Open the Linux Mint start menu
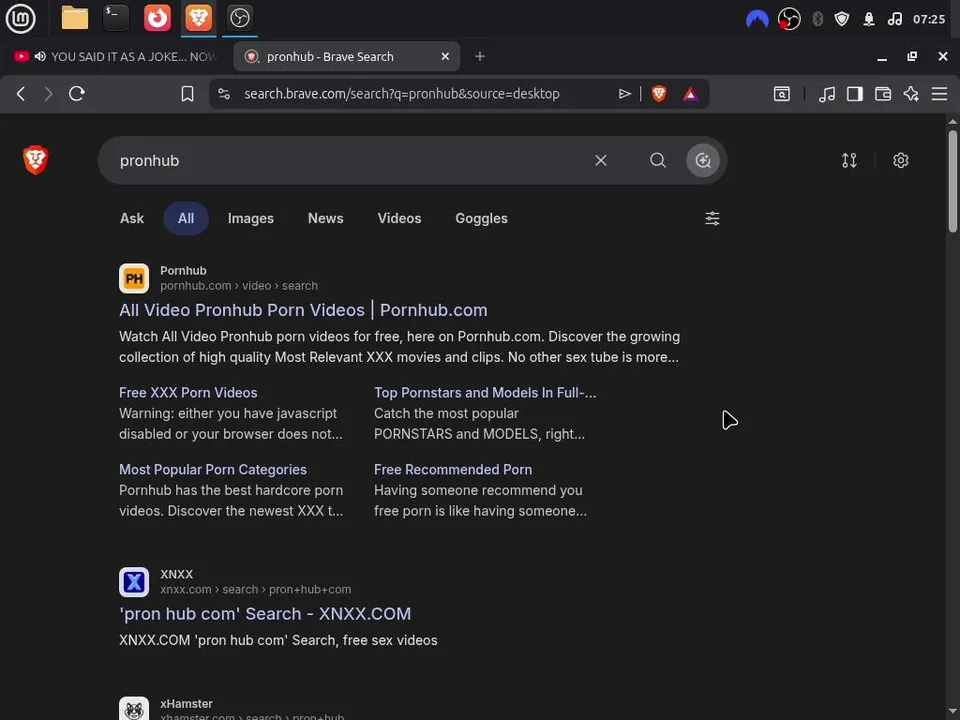The width and height of the screenshot is (960, 720). coord(20,18)
